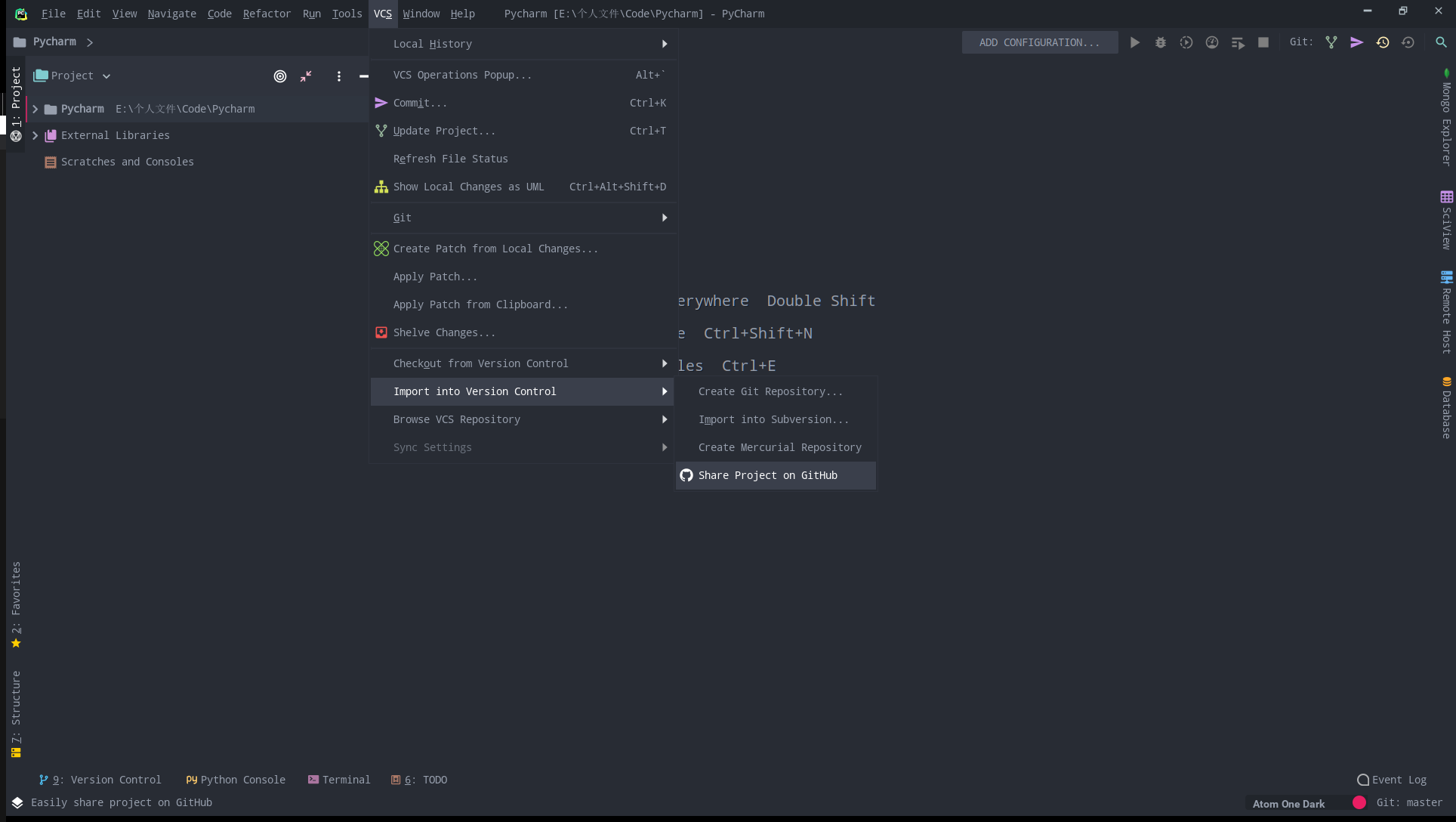
Task: Select VCS Operations Popup... item
Action: [x=522, y=75]
